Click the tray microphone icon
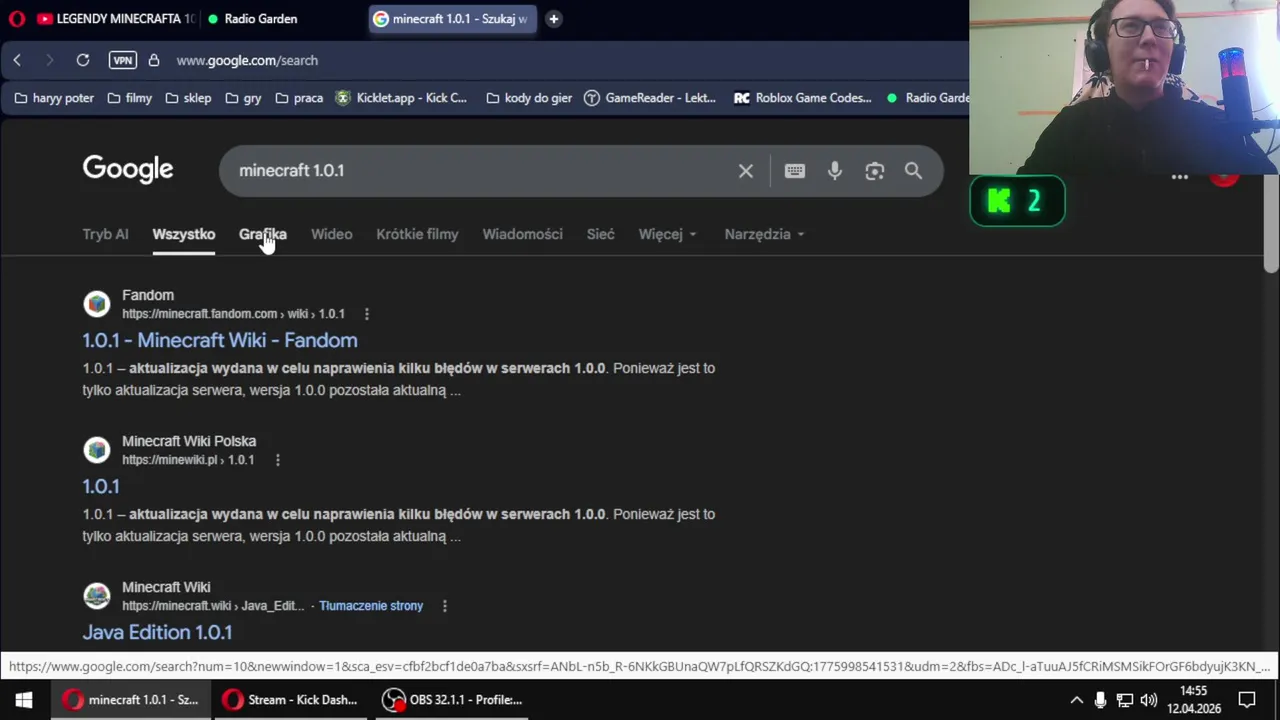 (x=1100, y=700)
